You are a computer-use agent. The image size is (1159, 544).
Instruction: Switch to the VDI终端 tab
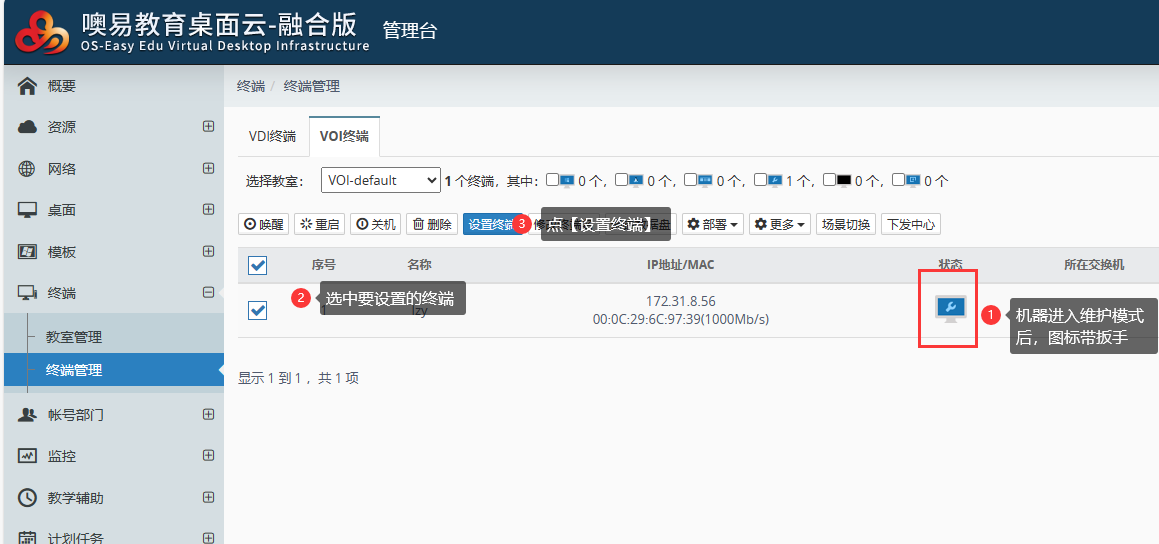coord(272,137)
